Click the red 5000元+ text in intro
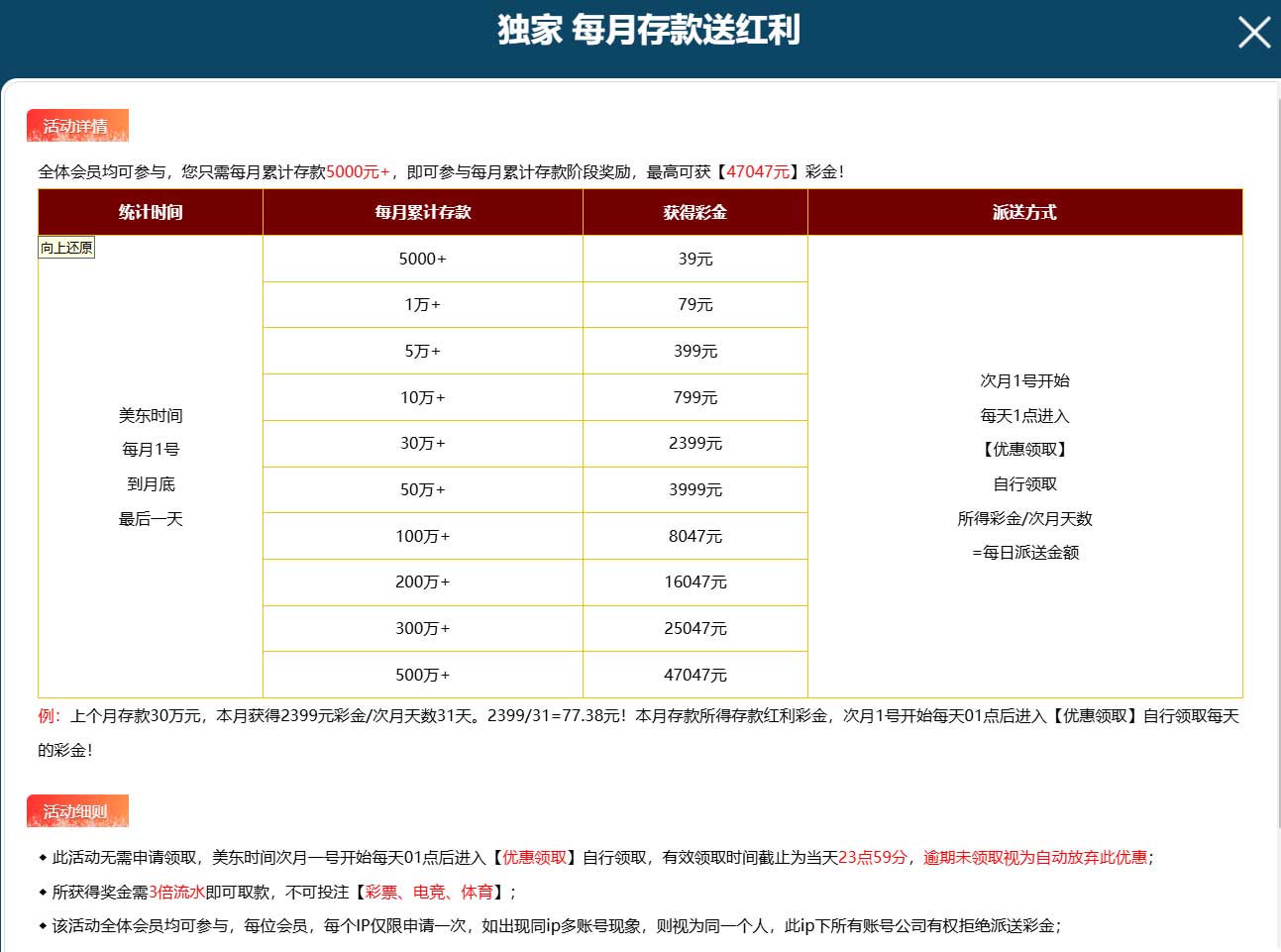Viewport: 1281px width, 952px height. [358, 172]
